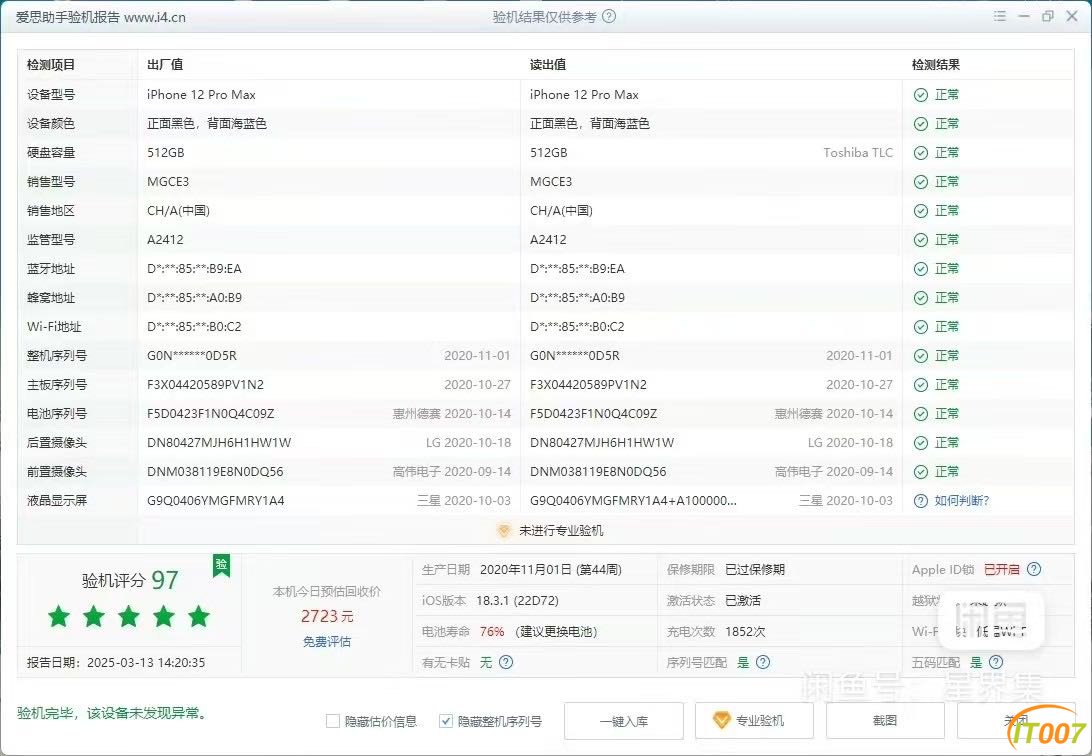Click the help icon next to 有无卡贴
The height and width of the screenshot is (756, 1092).
506,662
